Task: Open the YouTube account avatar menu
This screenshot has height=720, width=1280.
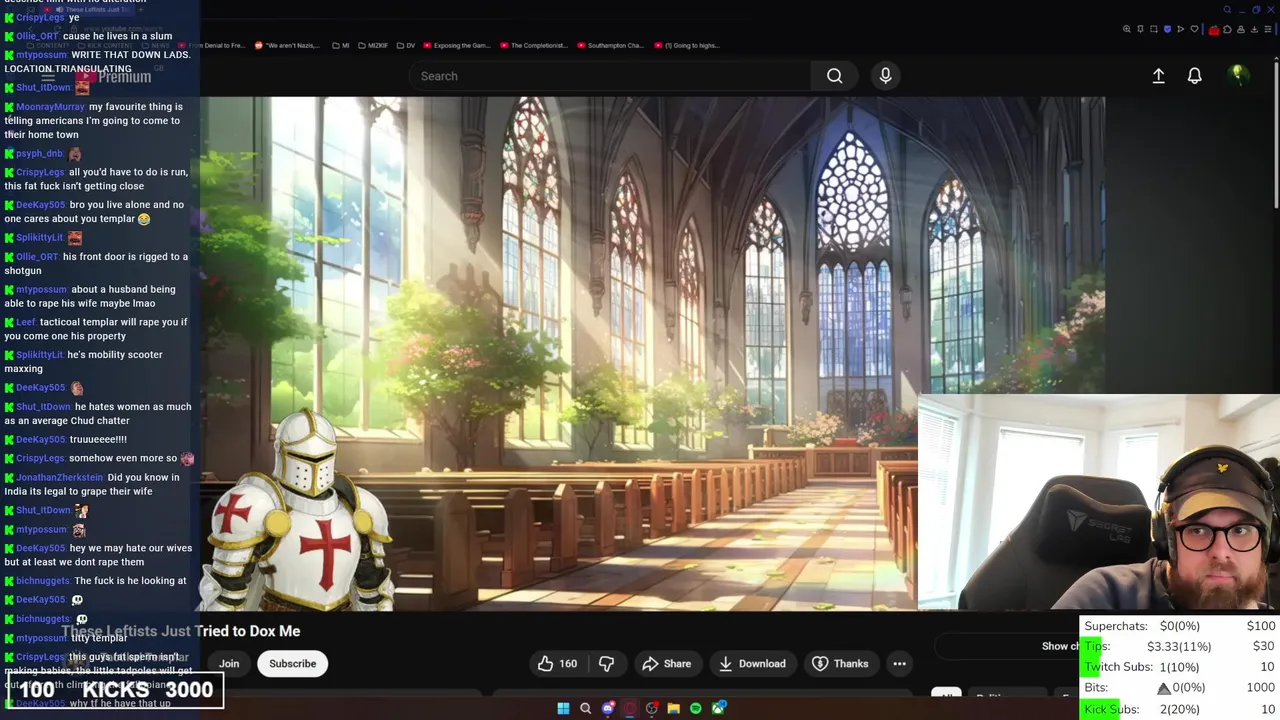Action: [x=1238, y=75]
